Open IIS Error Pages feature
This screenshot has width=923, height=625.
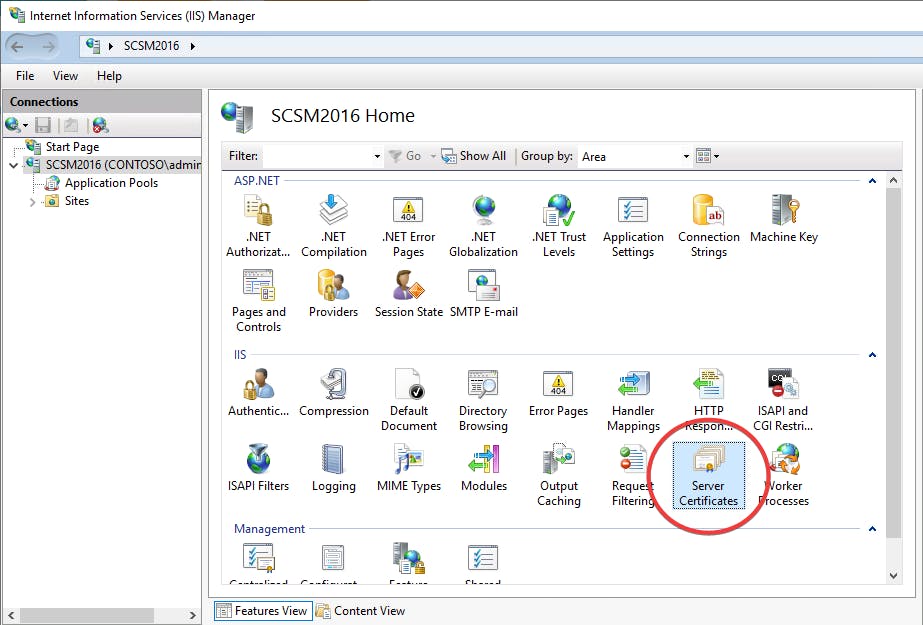pyautogui.click(x=558, y=393)
